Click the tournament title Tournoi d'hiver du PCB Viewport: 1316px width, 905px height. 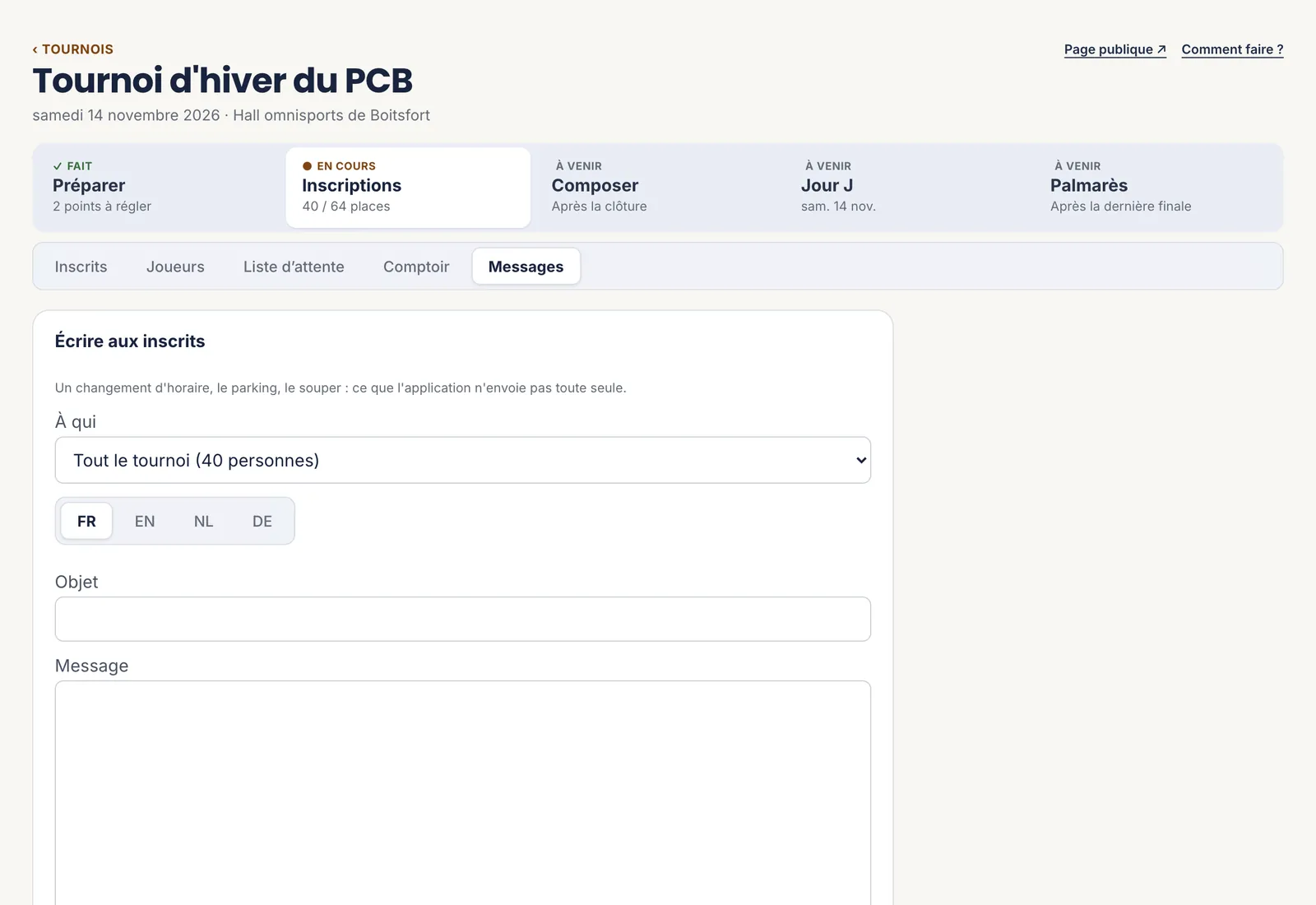click(x=222, y=81)
